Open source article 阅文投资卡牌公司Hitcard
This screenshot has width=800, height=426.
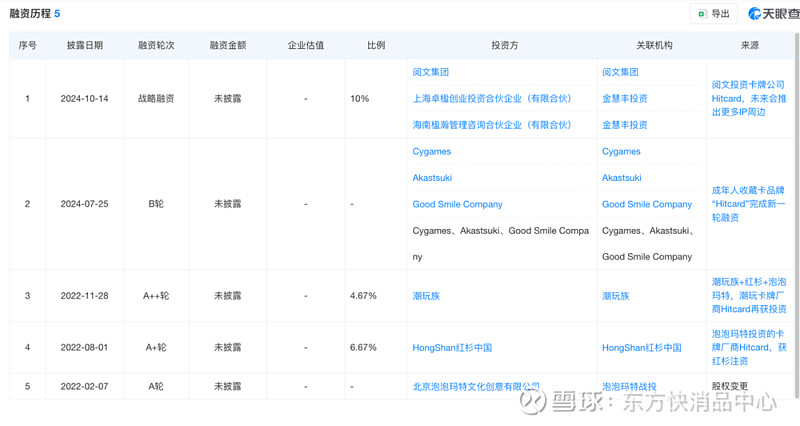tap(748, 98)
